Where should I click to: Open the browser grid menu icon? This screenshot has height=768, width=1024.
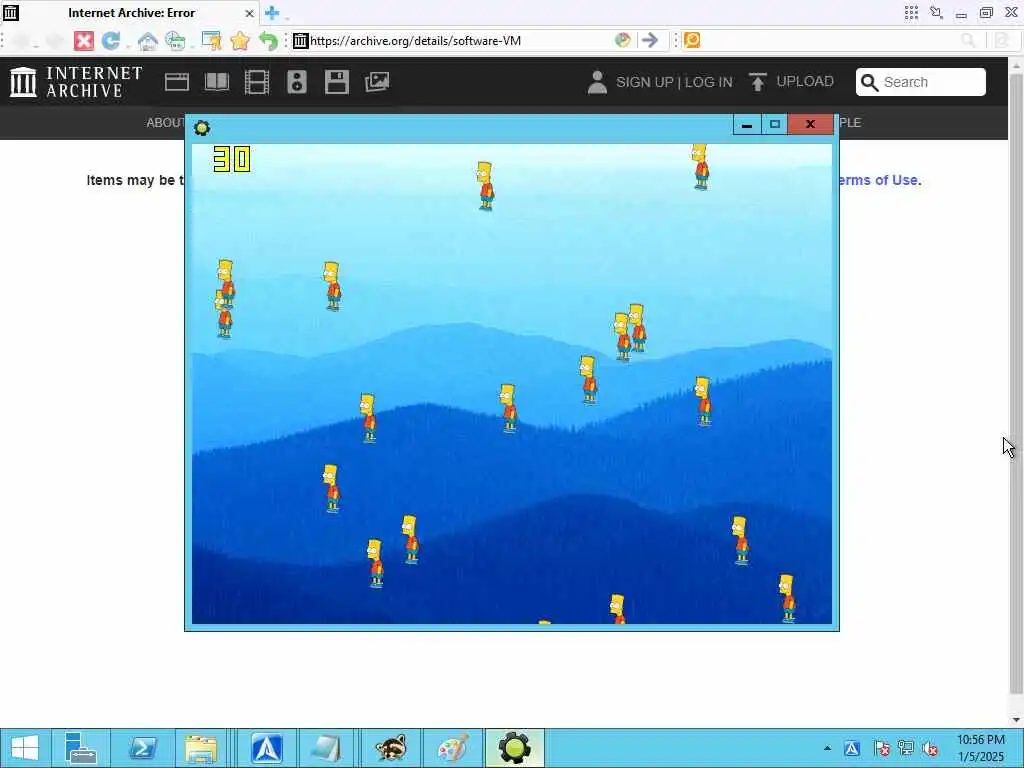pos(911,12)
